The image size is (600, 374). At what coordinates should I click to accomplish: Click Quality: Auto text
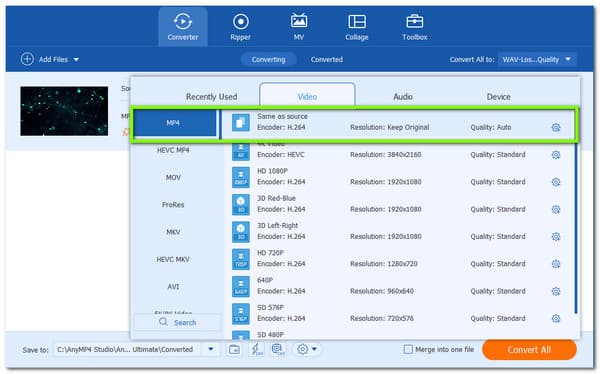[x=491, y=127]
